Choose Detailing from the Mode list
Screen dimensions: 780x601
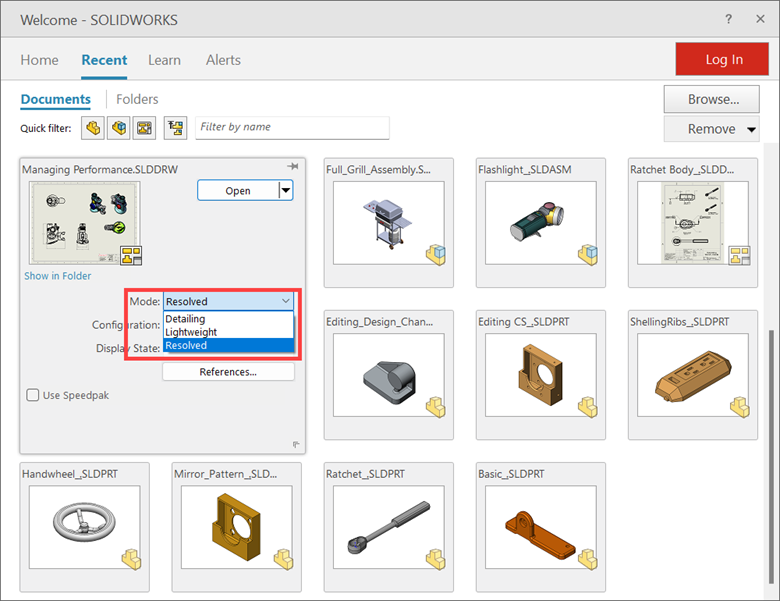228,318
